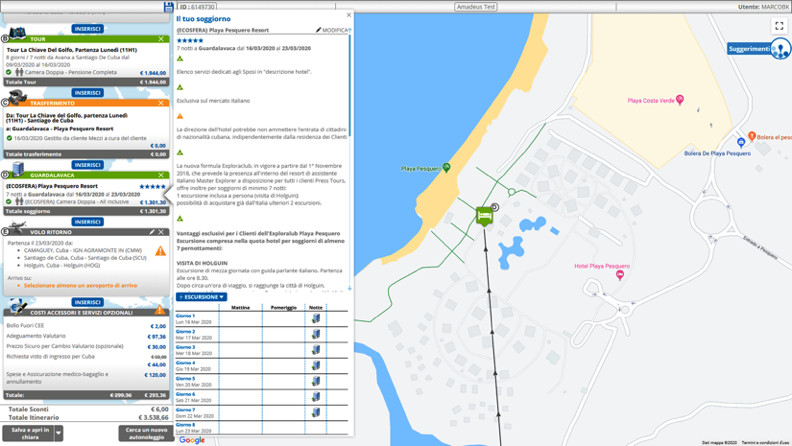
Task: Click the Mattina column header
Action: [240, 308]
